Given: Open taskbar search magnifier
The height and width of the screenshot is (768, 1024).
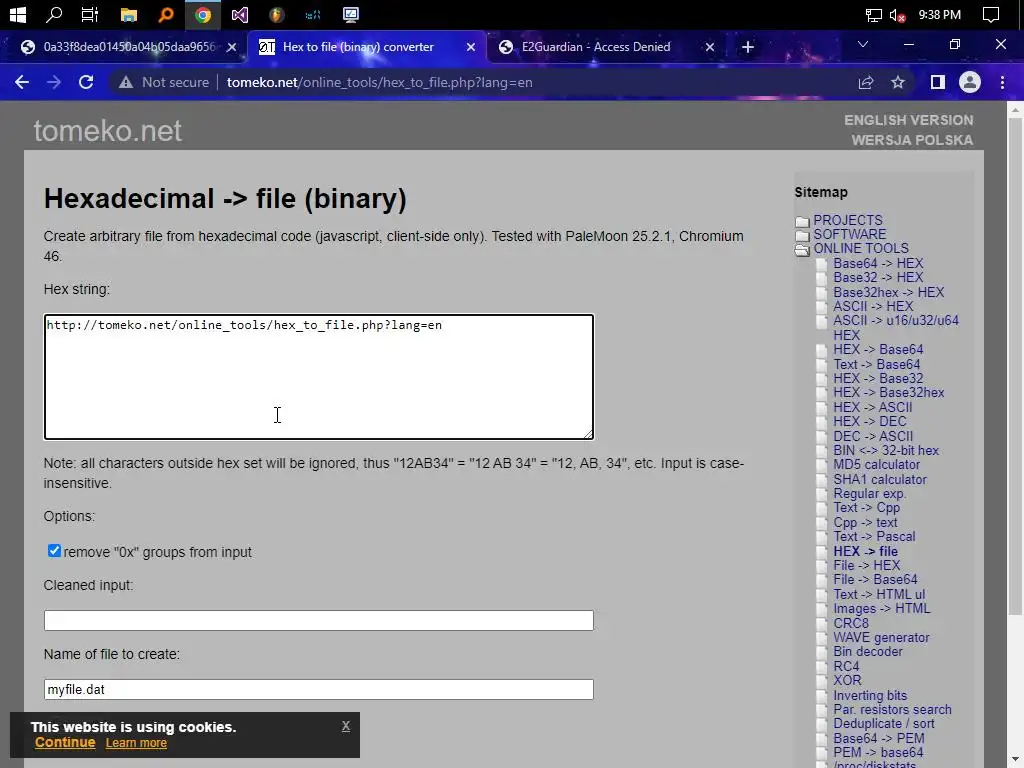Looking at the screenshot, I should pyautogui.click(x=54, y=14).
